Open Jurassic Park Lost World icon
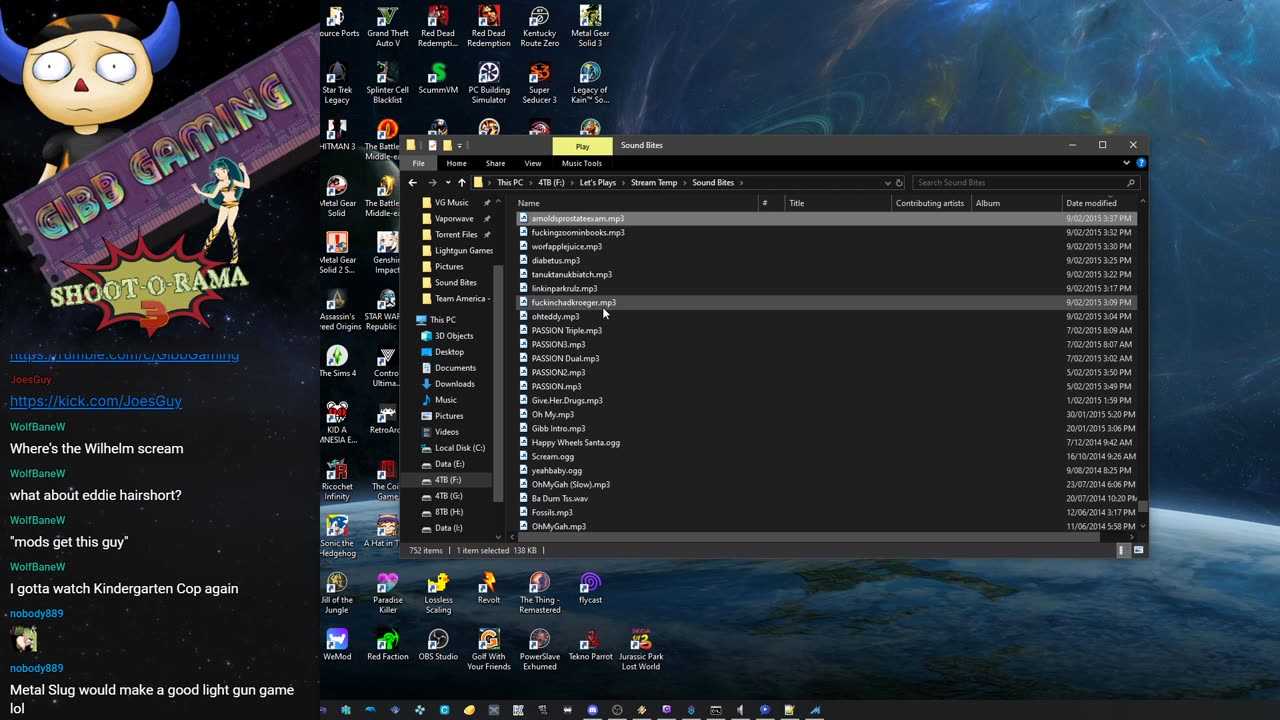 click(x=641, y=650)
